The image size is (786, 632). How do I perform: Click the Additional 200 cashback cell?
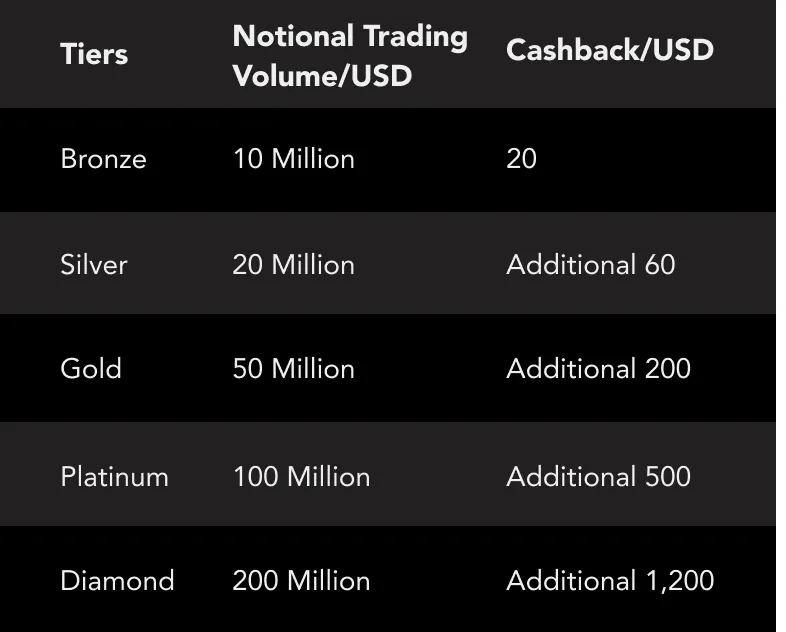598,369
